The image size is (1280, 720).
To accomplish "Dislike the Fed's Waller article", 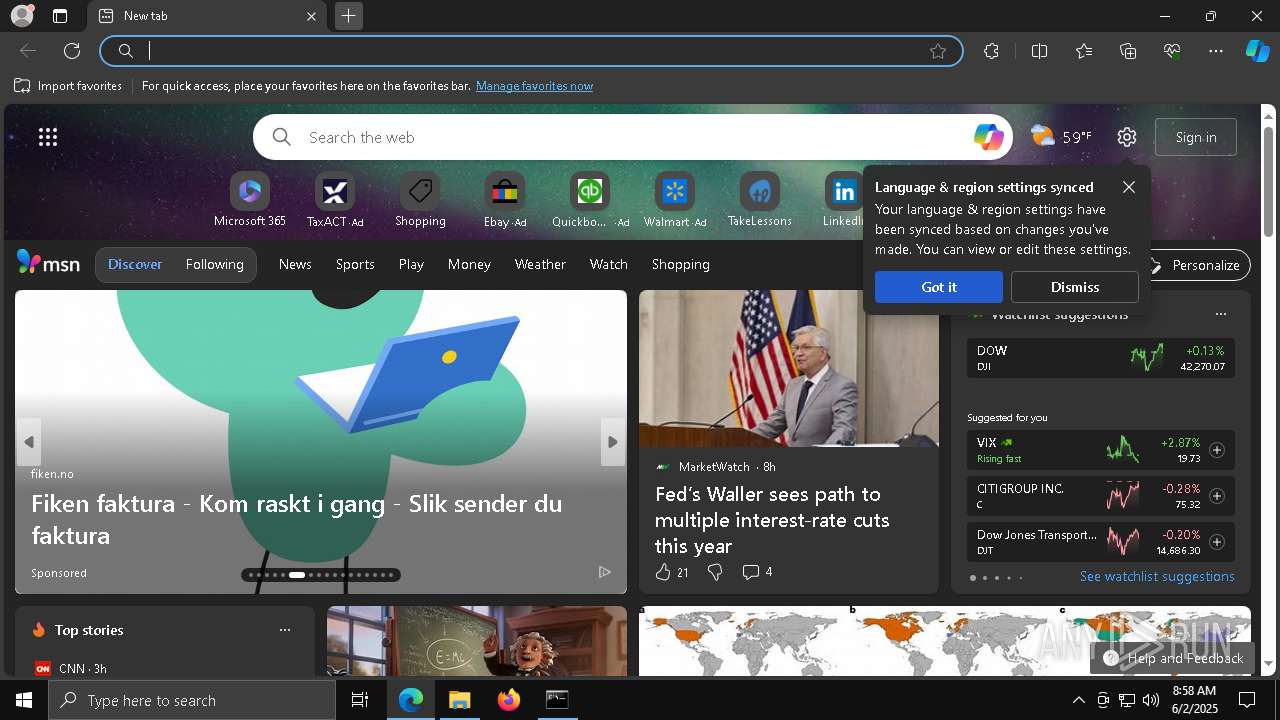I will click(x=715, y=572).
